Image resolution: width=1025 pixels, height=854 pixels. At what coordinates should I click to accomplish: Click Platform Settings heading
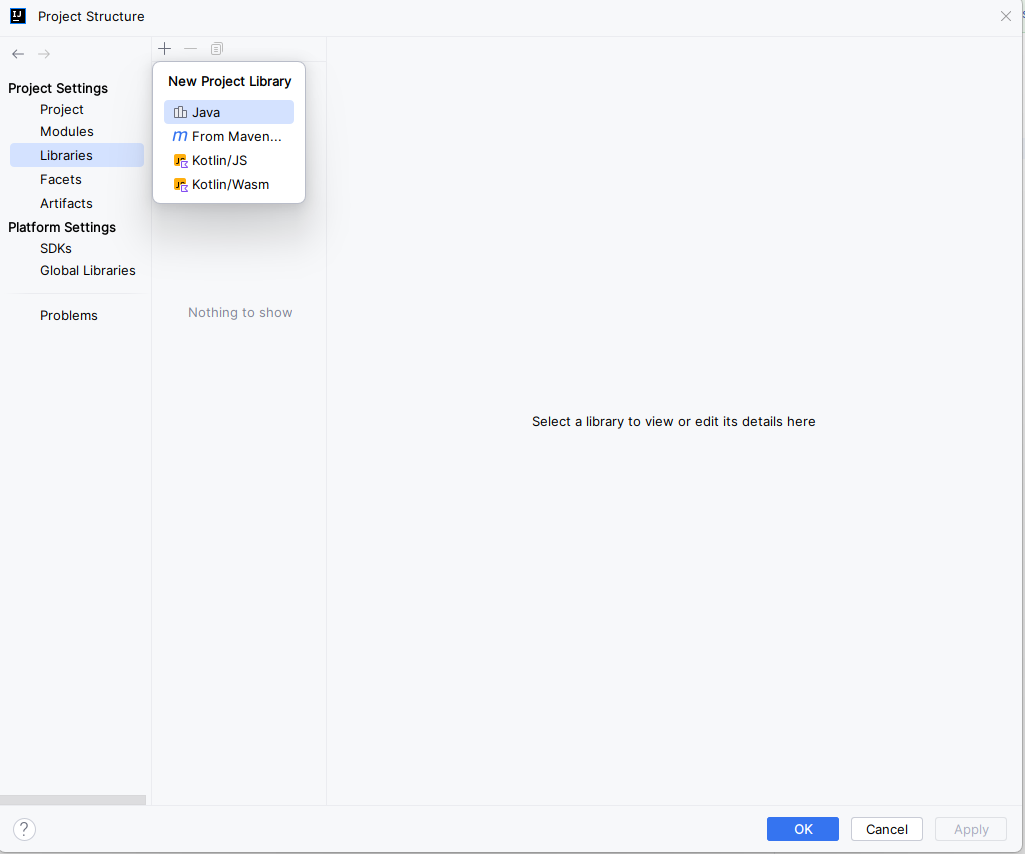click(62, 227)
